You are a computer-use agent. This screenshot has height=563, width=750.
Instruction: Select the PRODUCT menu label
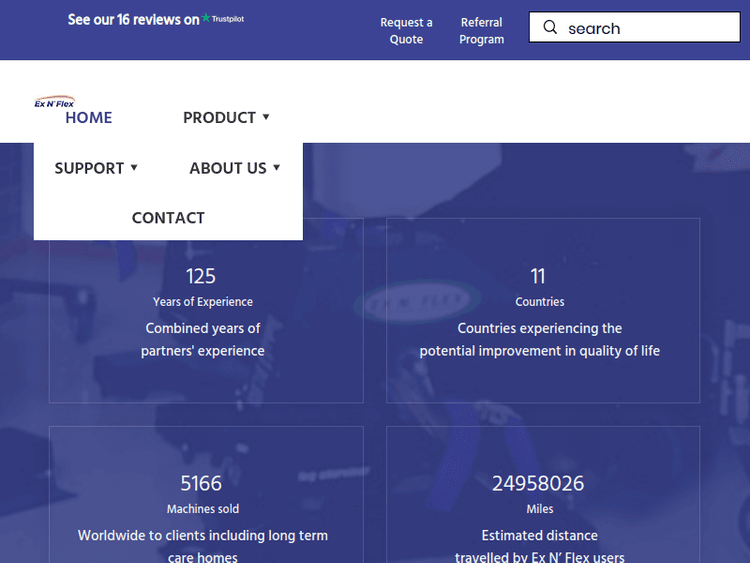pyautogui.click(x=219, y=118)
